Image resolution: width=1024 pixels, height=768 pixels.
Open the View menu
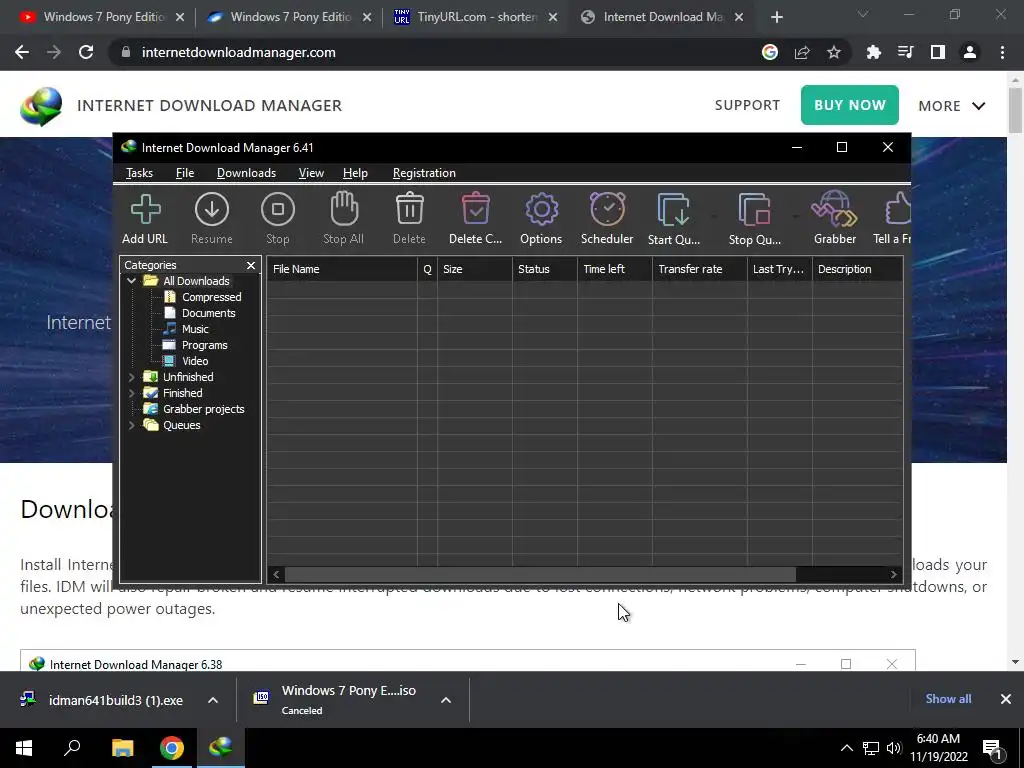pyautogui.click(x=311, y=173)
